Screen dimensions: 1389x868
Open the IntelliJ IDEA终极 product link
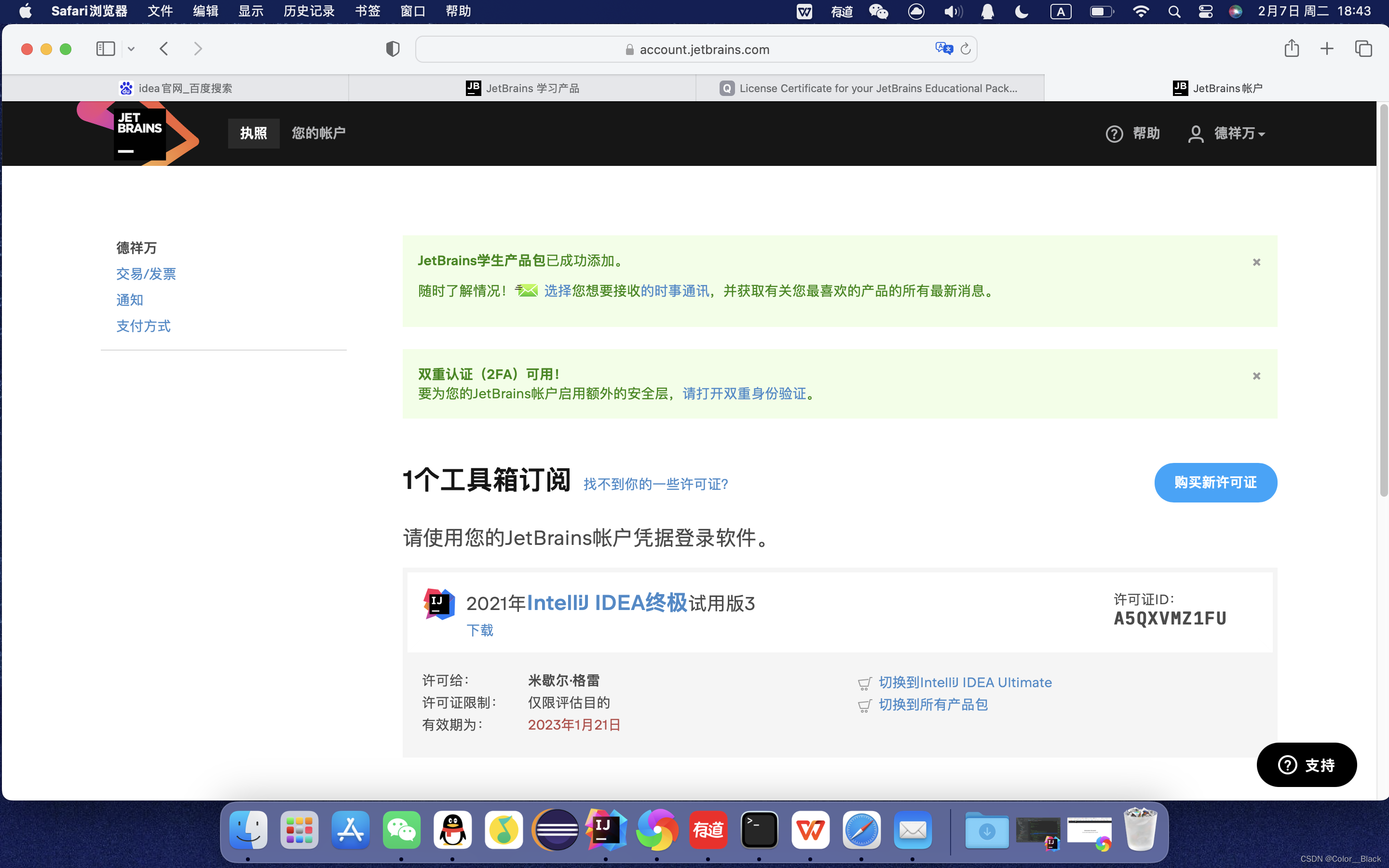[607, 603]
